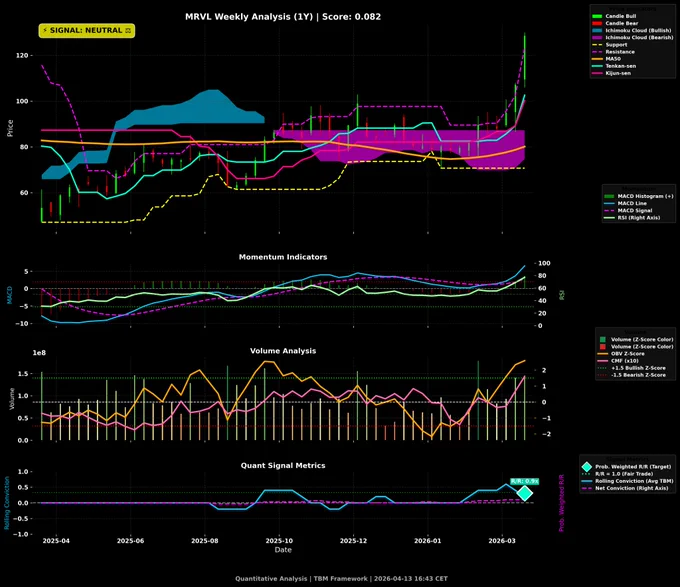Click the 2026-03 date tick label
Image resolution: width=680 pixels, height=587 pixels.
pos(502,541)
